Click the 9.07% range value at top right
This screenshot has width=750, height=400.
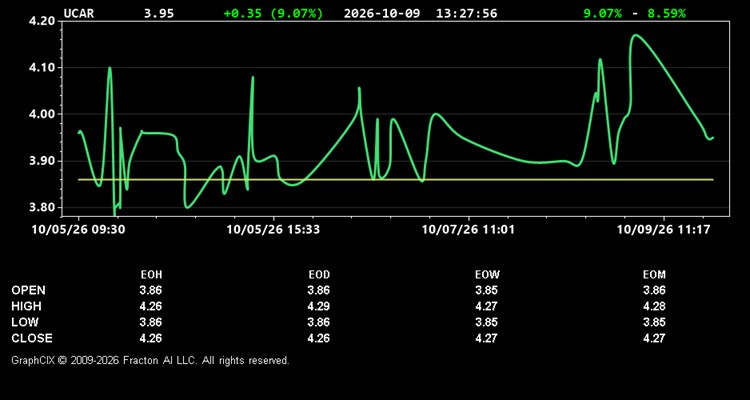click(602, 13)
